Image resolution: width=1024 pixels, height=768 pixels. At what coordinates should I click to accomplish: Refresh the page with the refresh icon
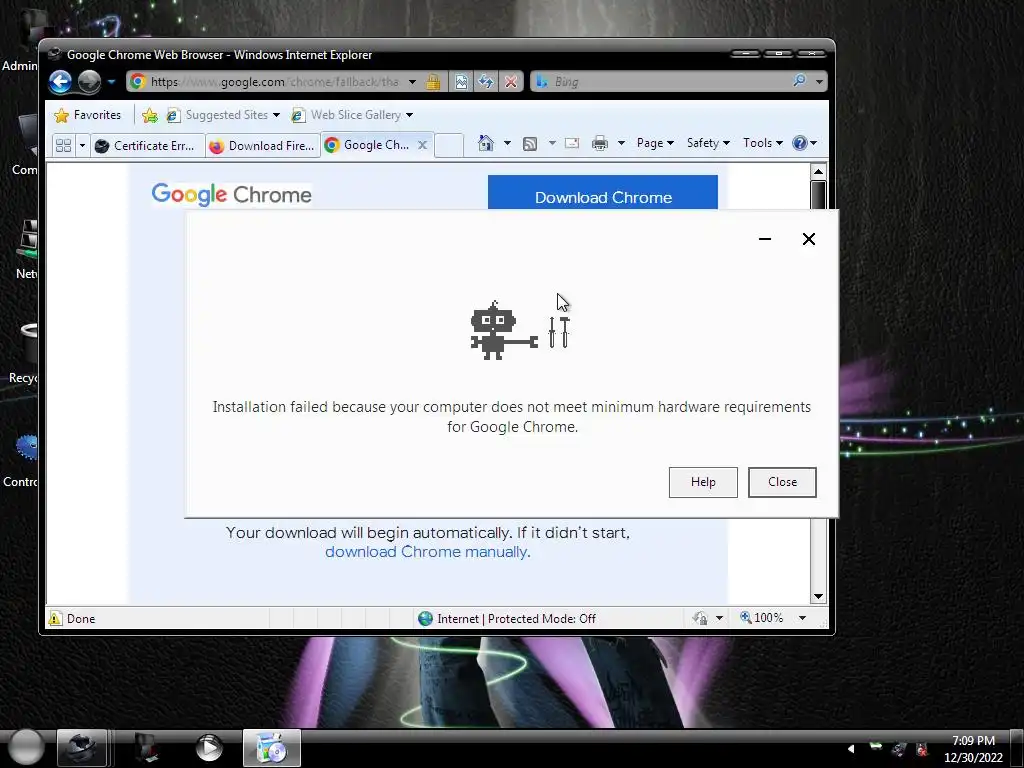pos(485,82)
